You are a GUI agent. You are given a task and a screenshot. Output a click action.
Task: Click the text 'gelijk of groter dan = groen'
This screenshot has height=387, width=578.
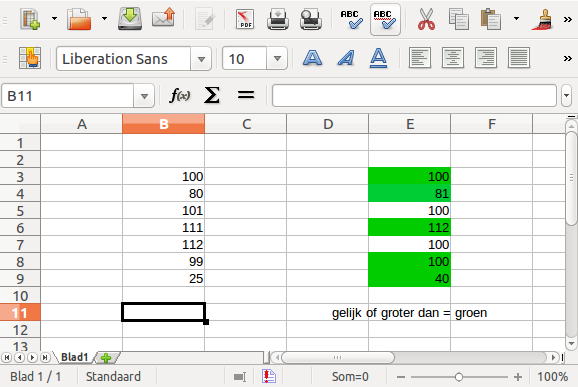tap(409, 313)
